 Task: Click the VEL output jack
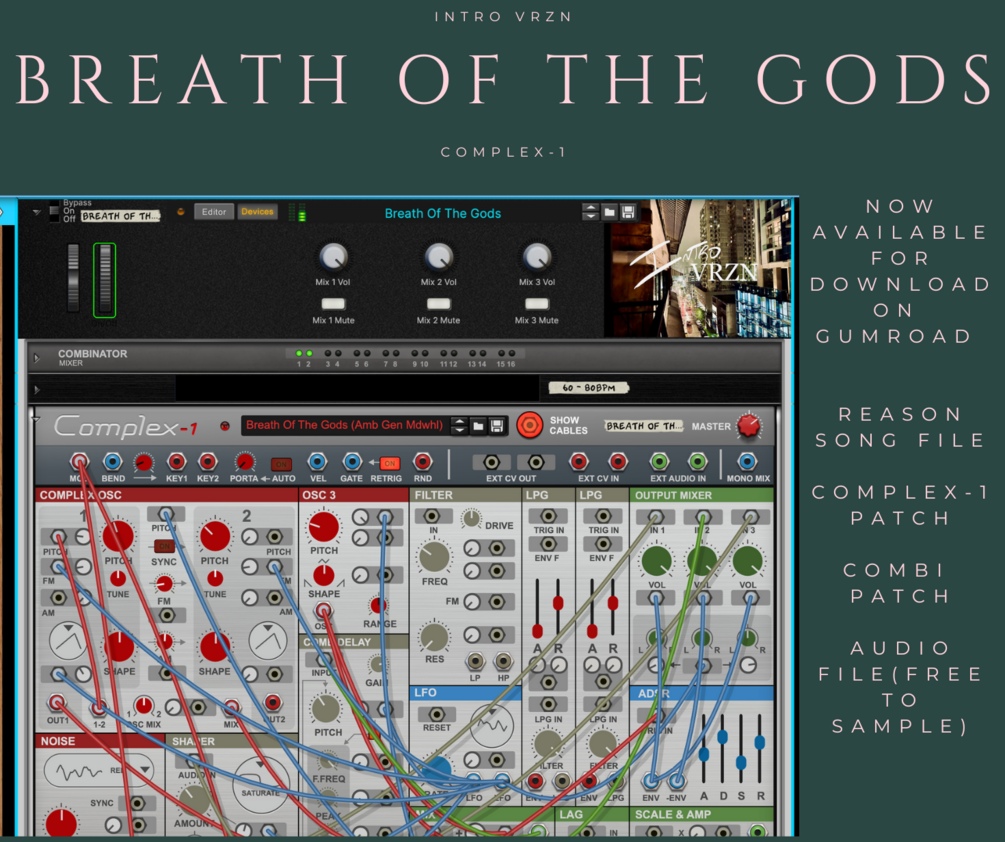click(x=317, y=461)
